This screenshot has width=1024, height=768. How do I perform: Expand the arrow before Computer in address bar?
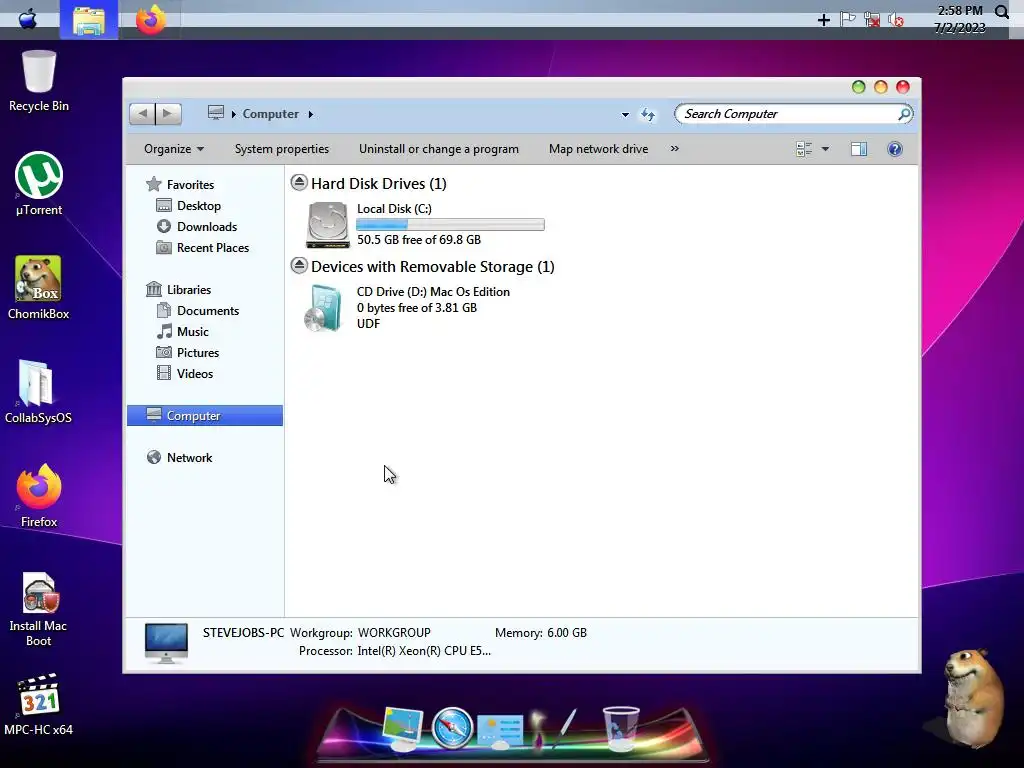coord(233,114)
